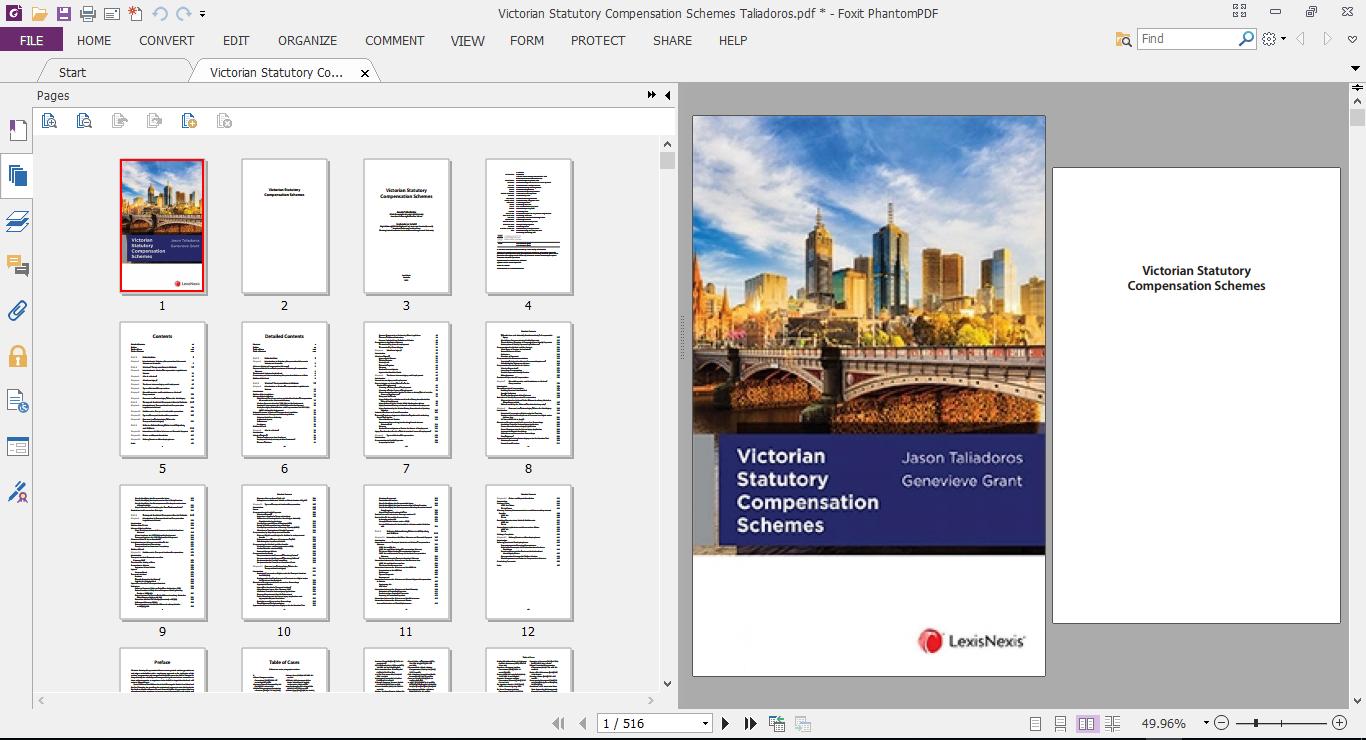Redo the last action
Image resolution: width=1366 pixels, height=740 pixels.
[183, 14]
